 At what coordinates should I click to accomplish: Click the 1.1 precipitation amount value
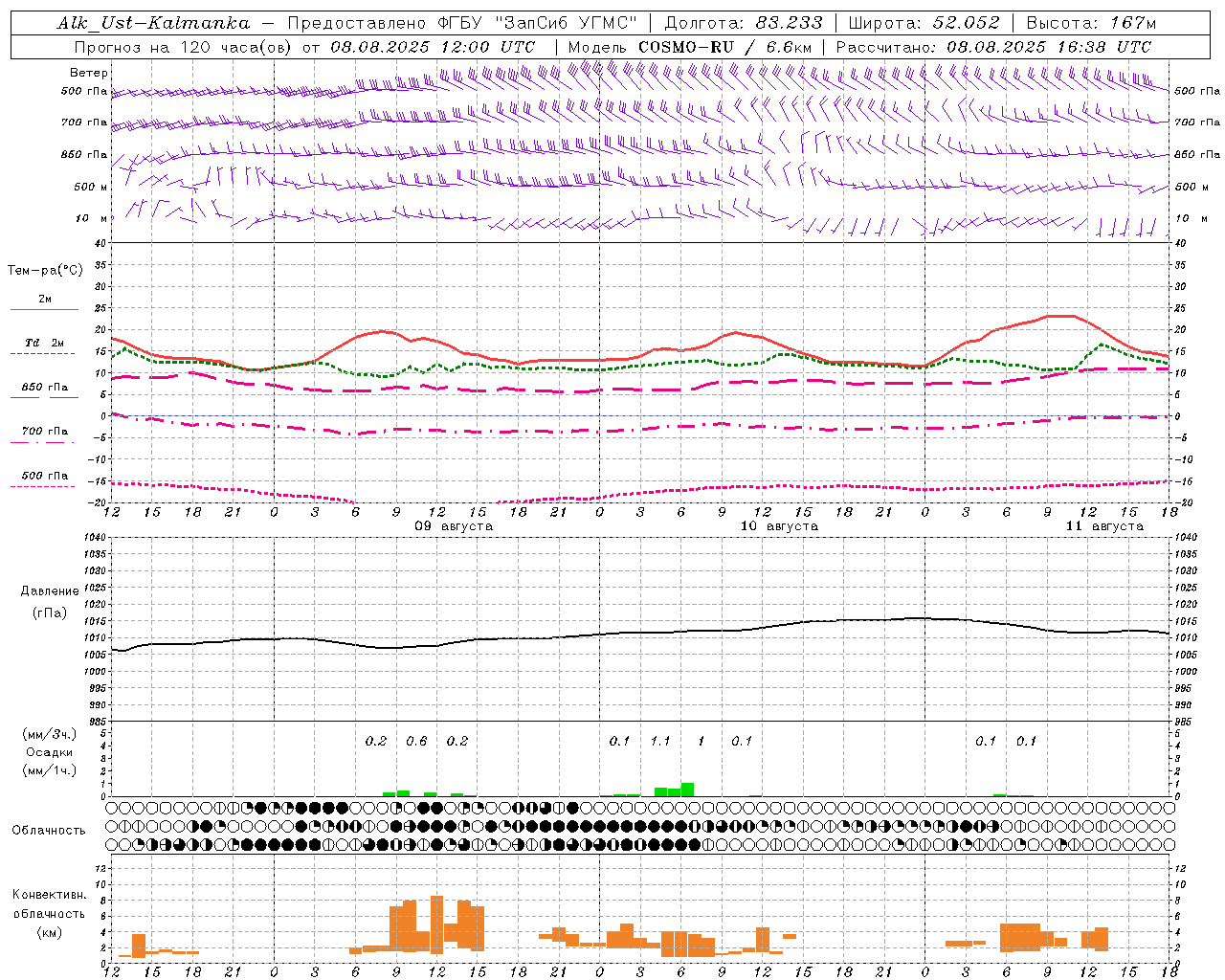coord(660,742)
